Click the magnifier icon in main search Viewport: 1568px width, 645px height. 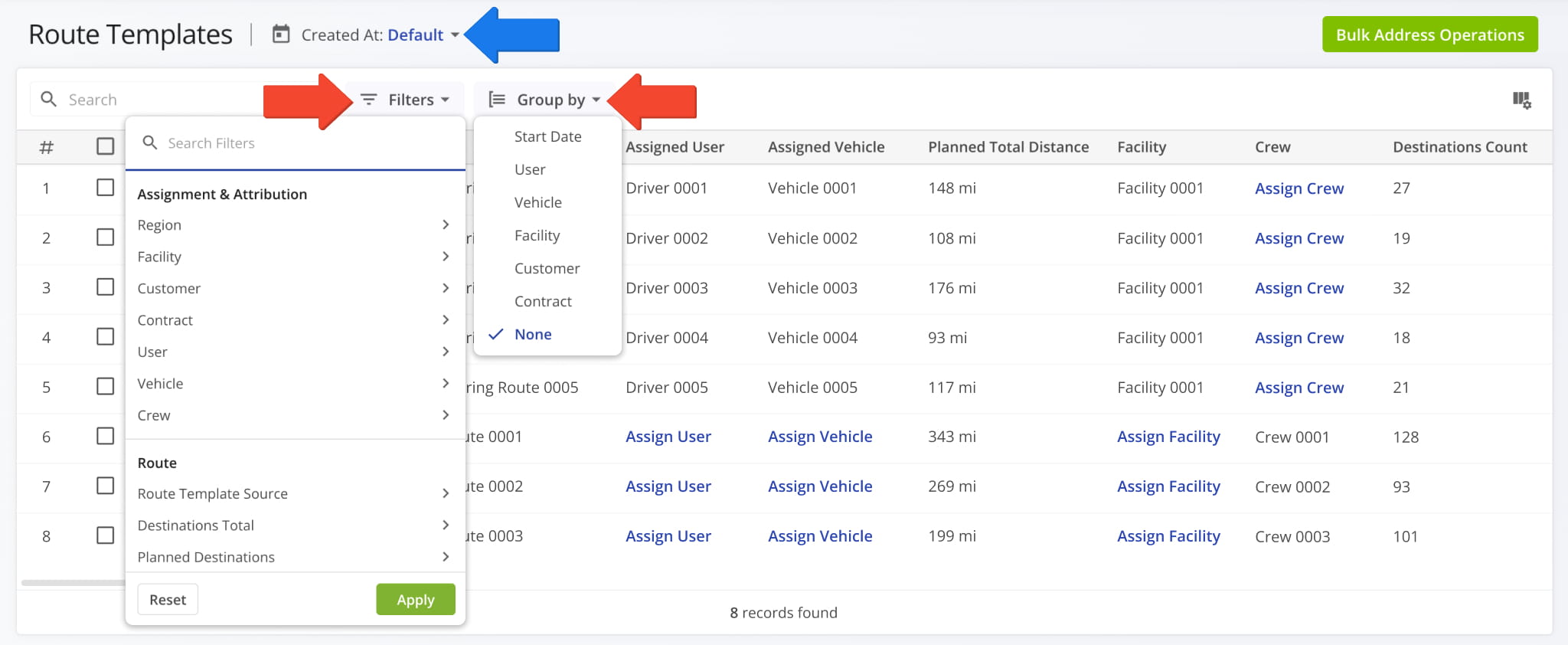pos(49,100)
